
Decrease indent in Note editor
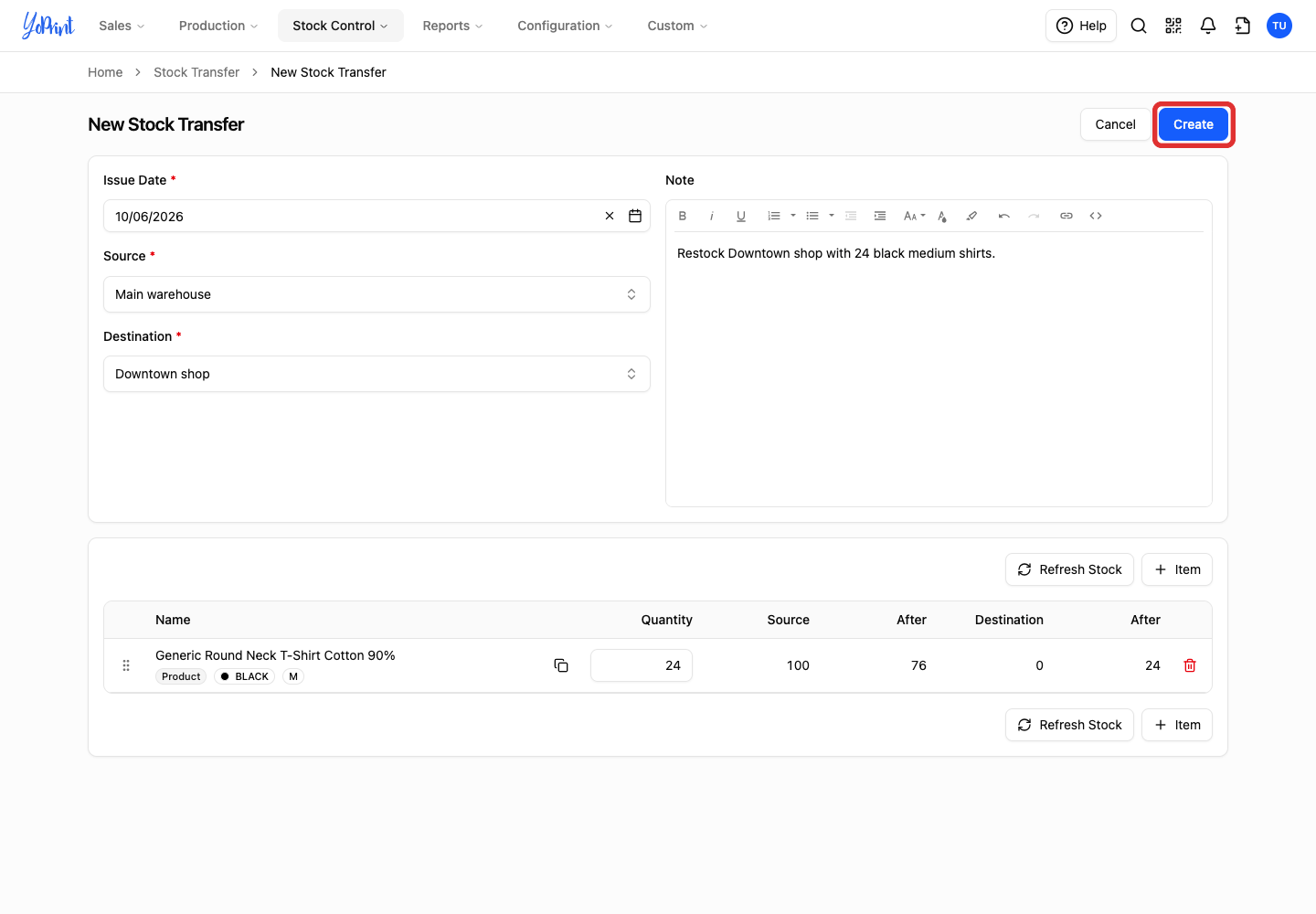click(x=851, y=216)
